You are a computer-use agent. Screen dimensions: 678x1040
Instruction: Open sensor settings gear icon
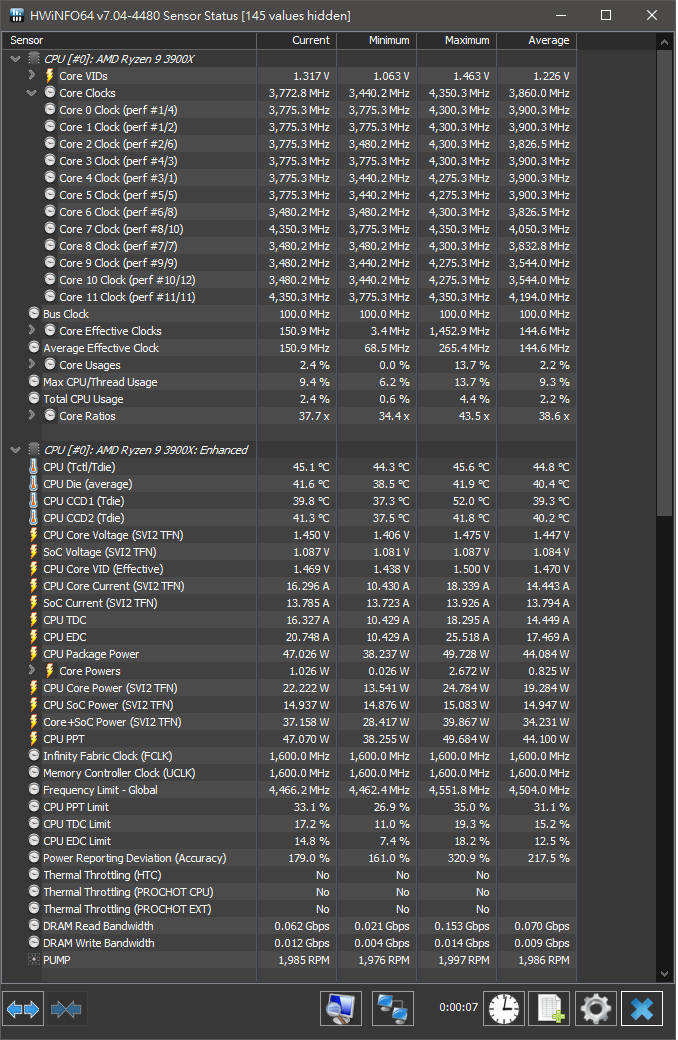(596, 1009)
